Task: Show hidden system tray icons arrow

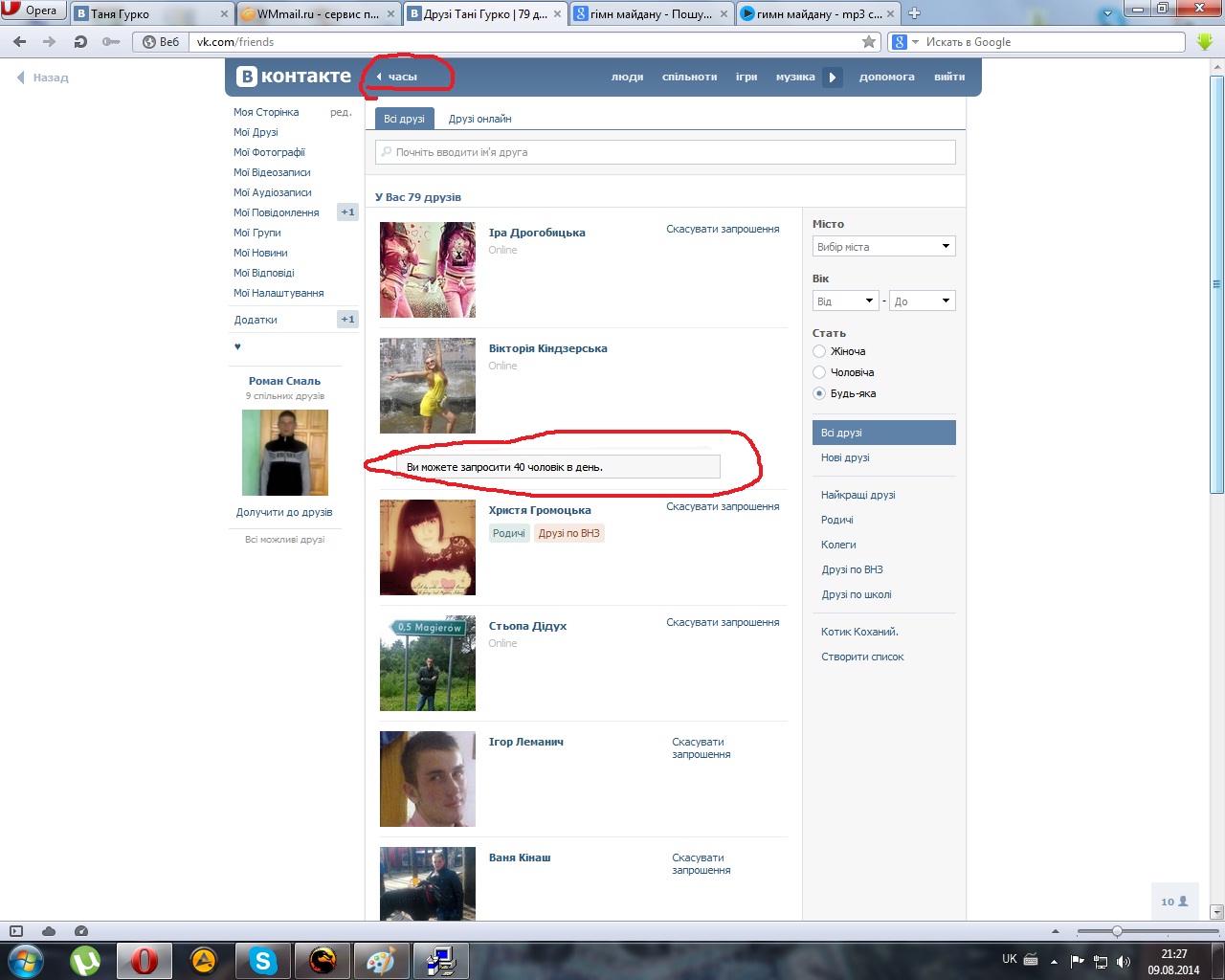Action: [1056, 961]
